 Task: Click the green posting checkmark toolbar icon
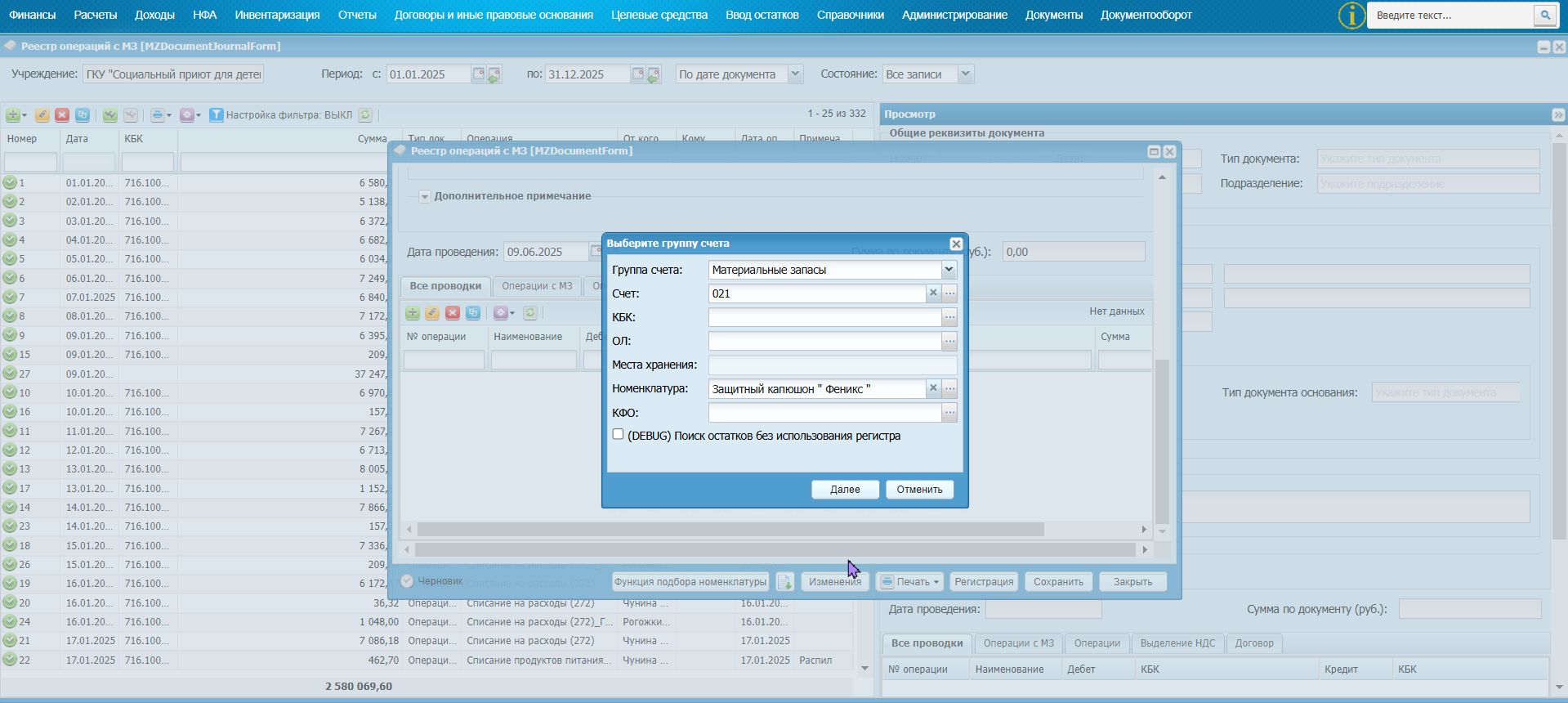click(110, 115)
